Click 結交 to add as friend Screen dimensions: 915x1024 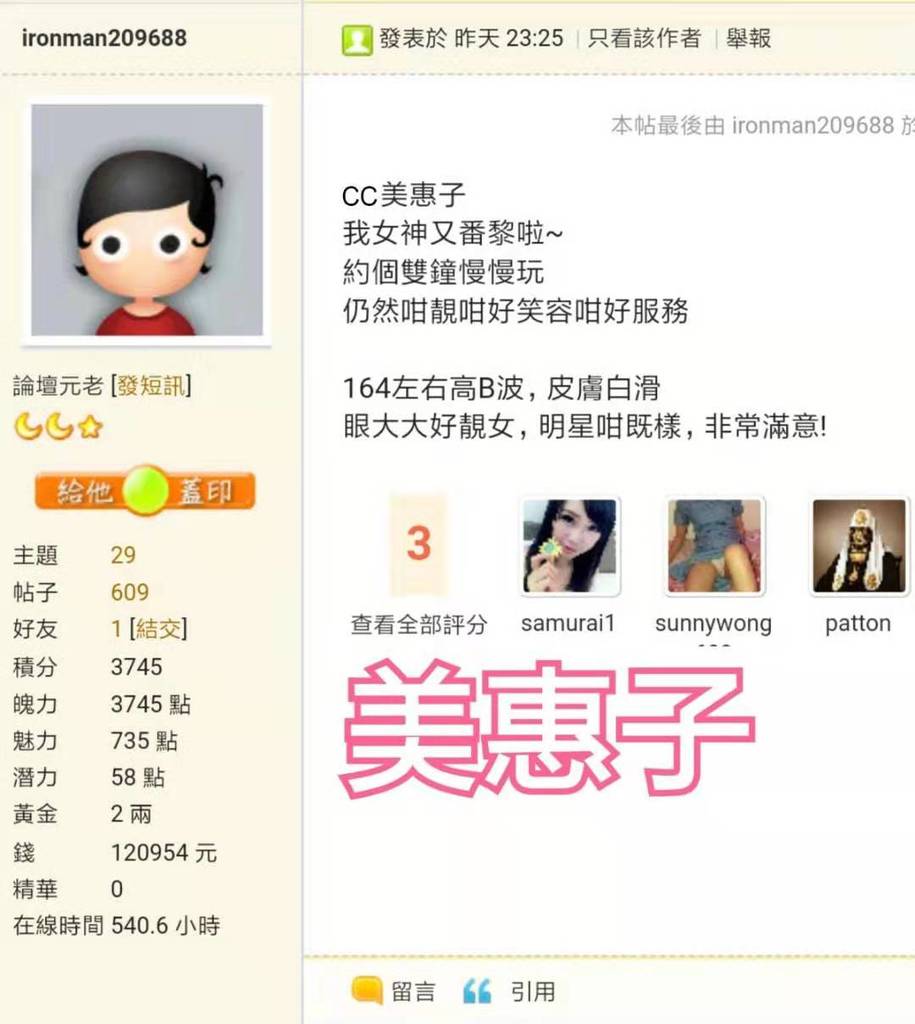point(159,629)
